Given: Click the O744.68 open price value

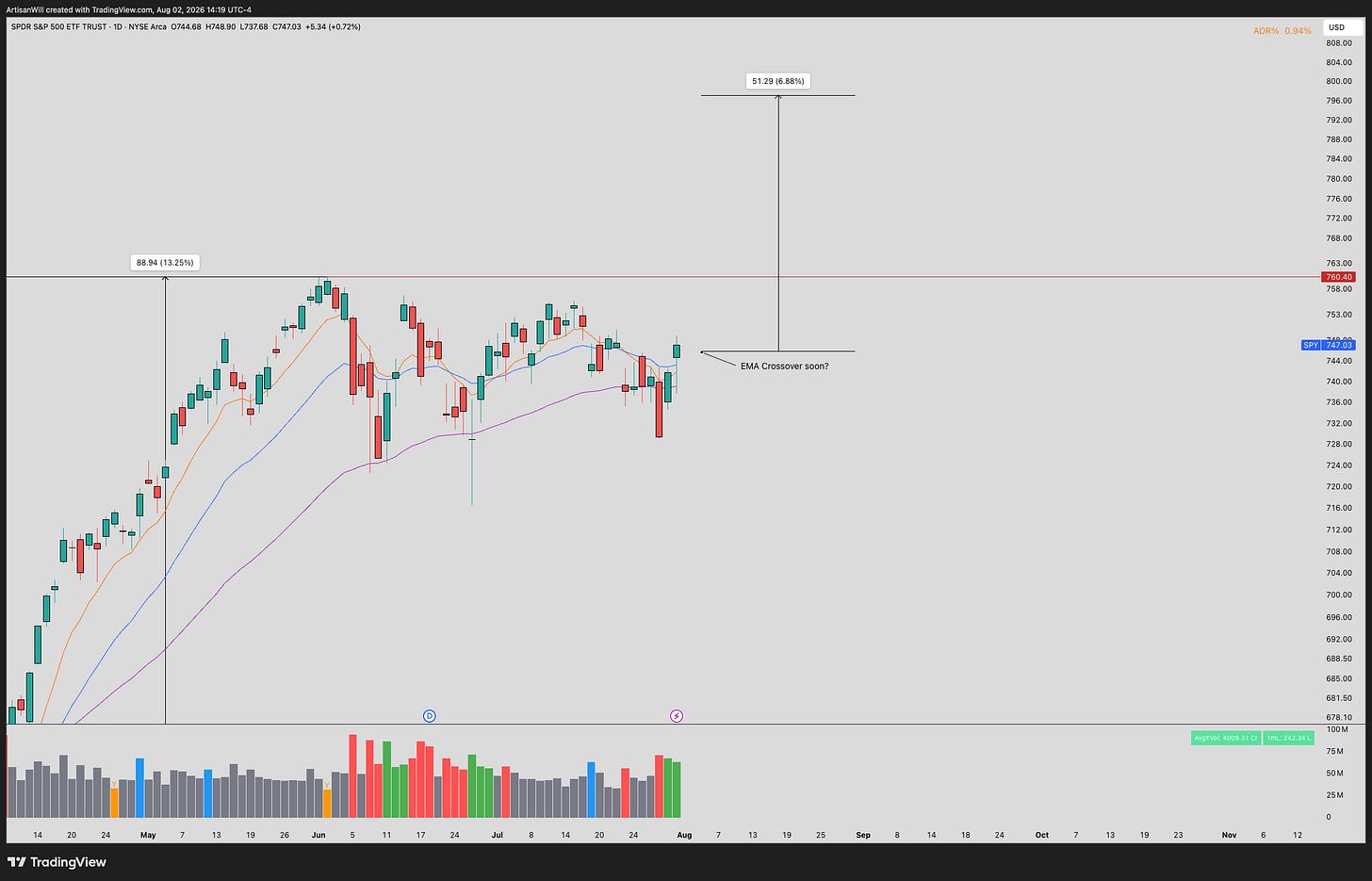Looking at the screenshot, I should pyautogui.click(x=188, y=26).
